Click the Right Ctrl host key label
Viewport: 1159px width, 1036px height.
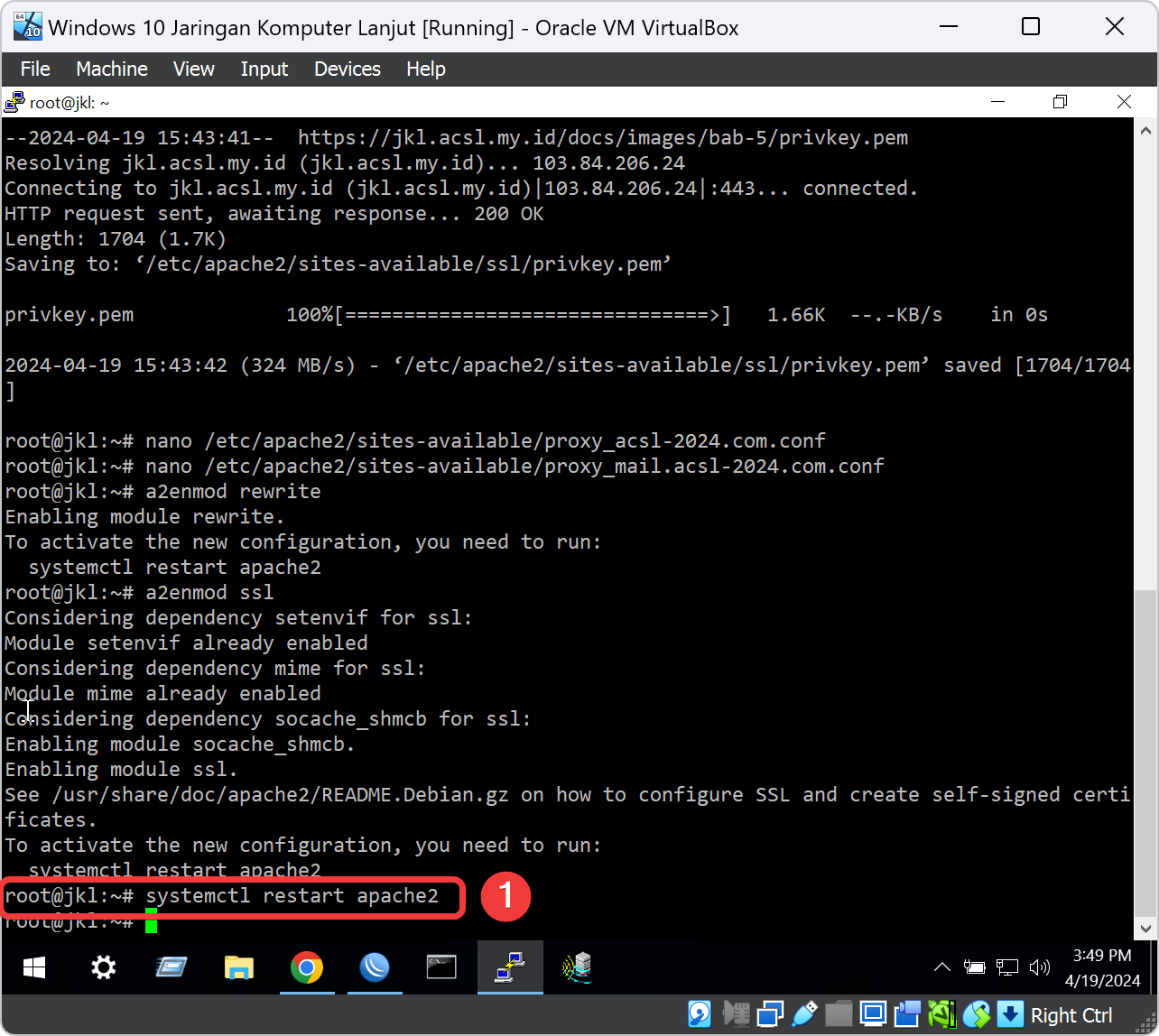point(1071,1015)
